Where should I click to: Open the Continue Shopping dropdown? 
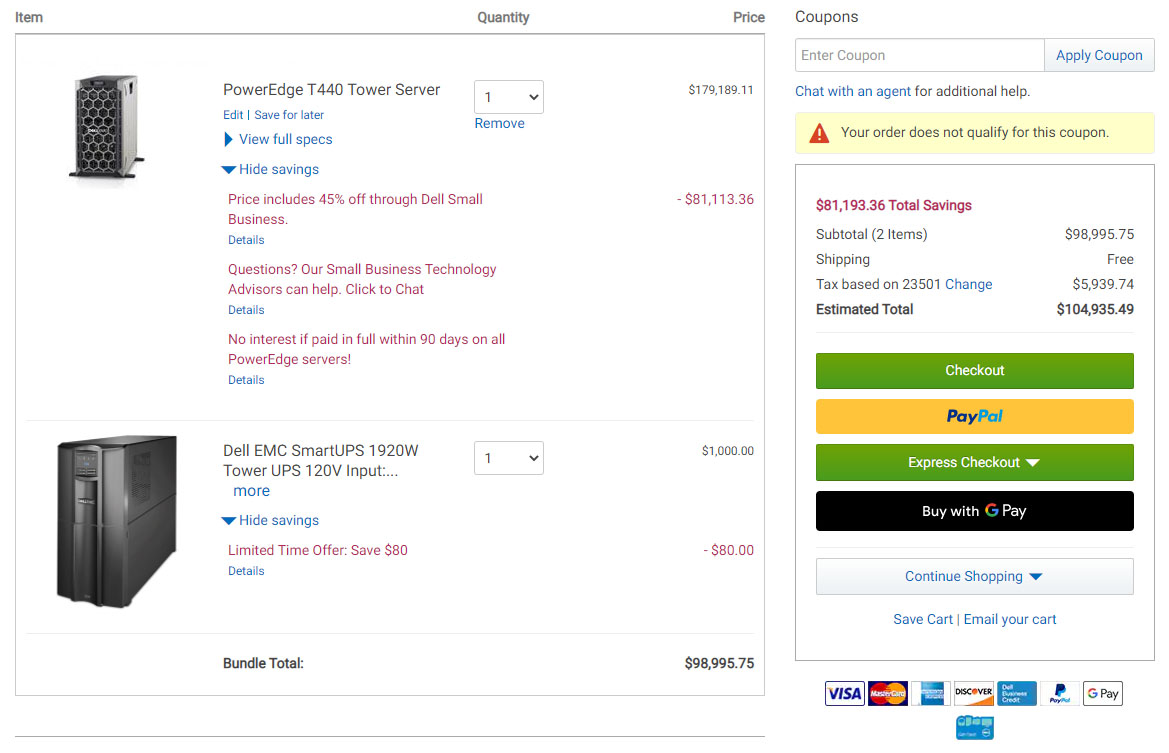[x=974, y=576]
